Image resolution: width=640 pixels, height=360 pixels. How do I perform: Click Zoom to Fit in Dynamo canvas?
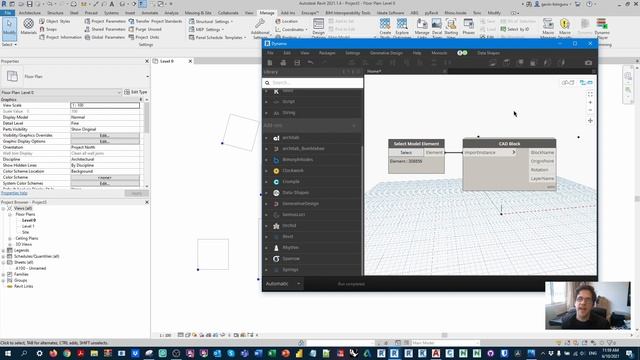click(x=590, y=94)
